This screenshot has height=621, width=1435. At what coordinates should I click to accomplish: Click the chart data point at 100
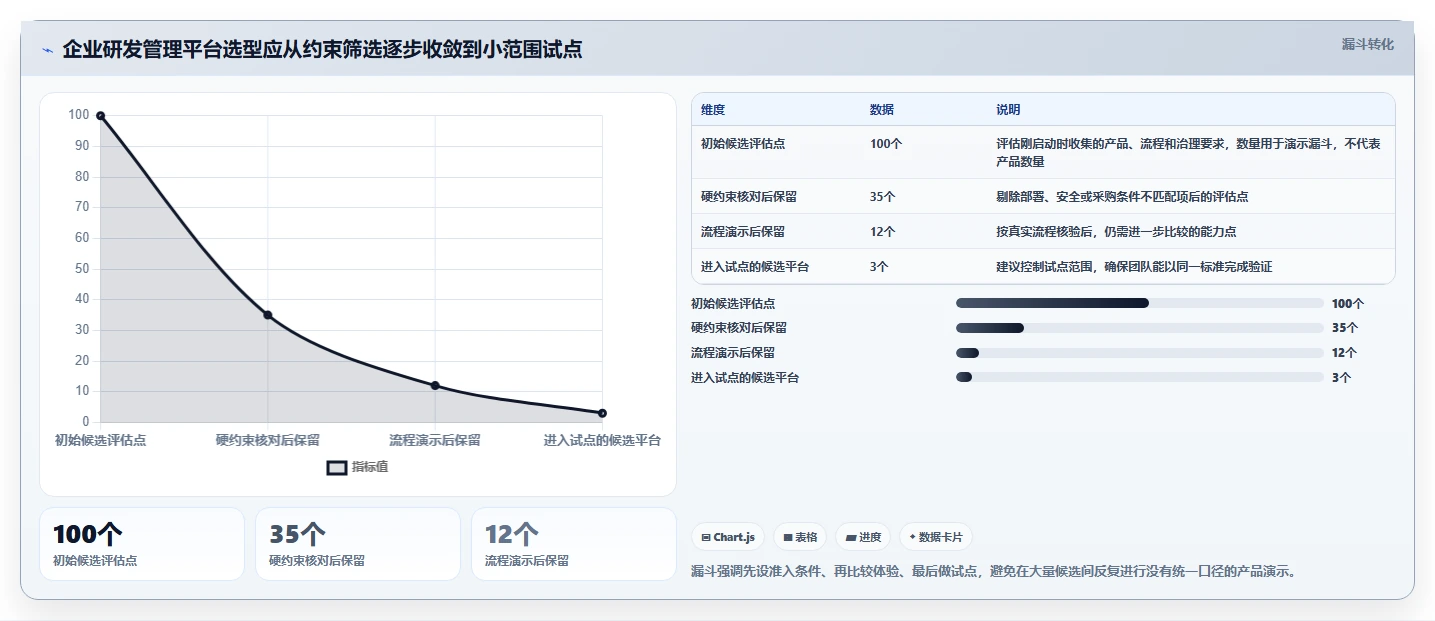(x=100, y=116)
